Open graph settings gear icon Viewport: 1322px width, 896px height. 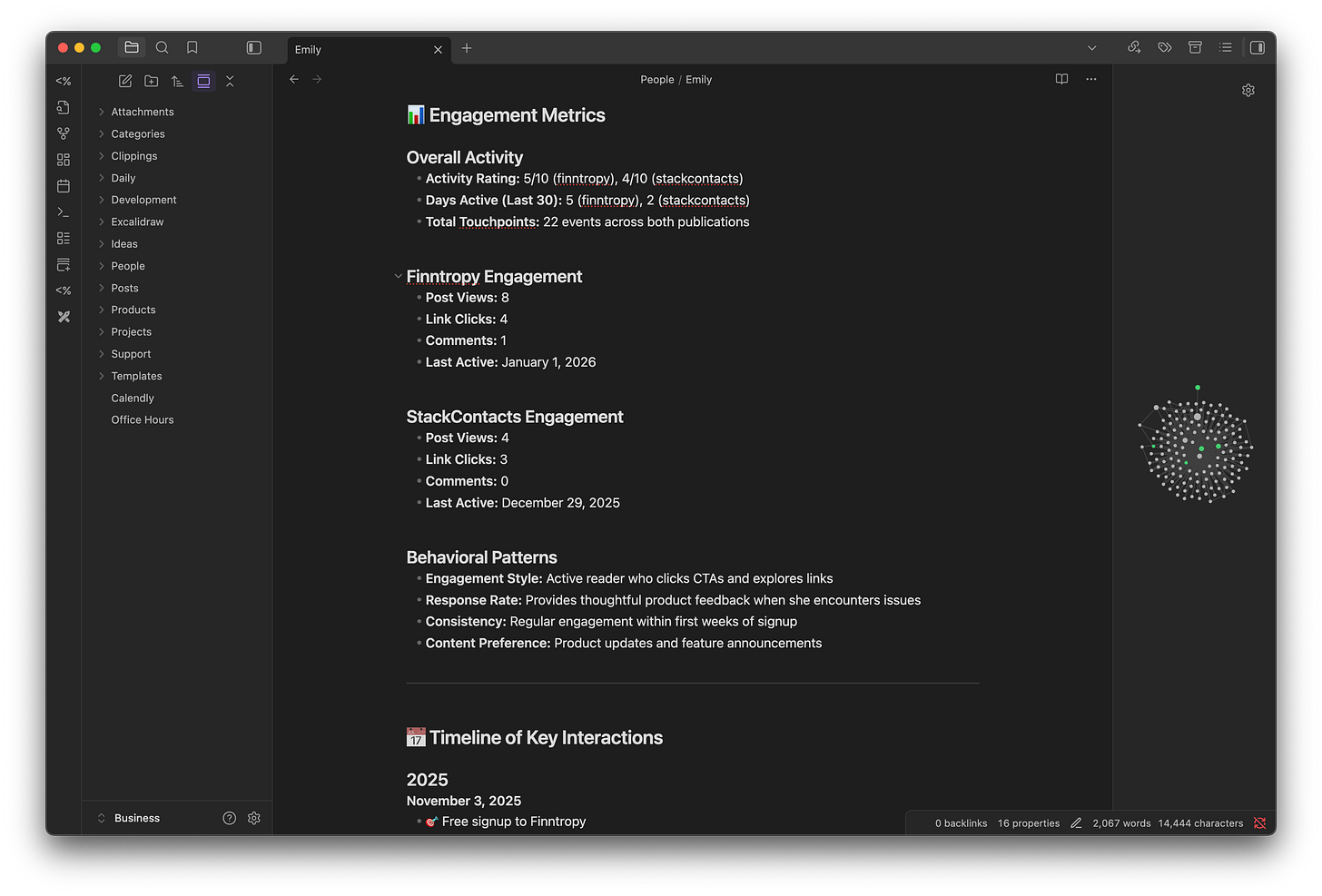1248,90
